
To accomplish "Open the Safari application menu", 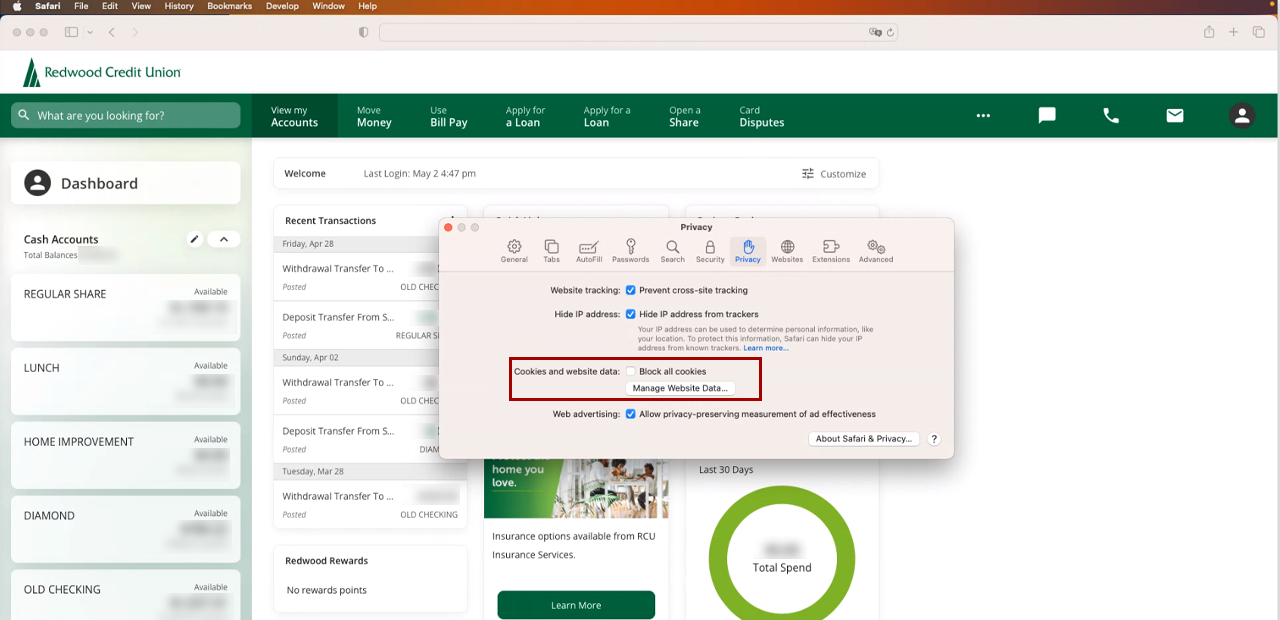I will coord(48,6).
